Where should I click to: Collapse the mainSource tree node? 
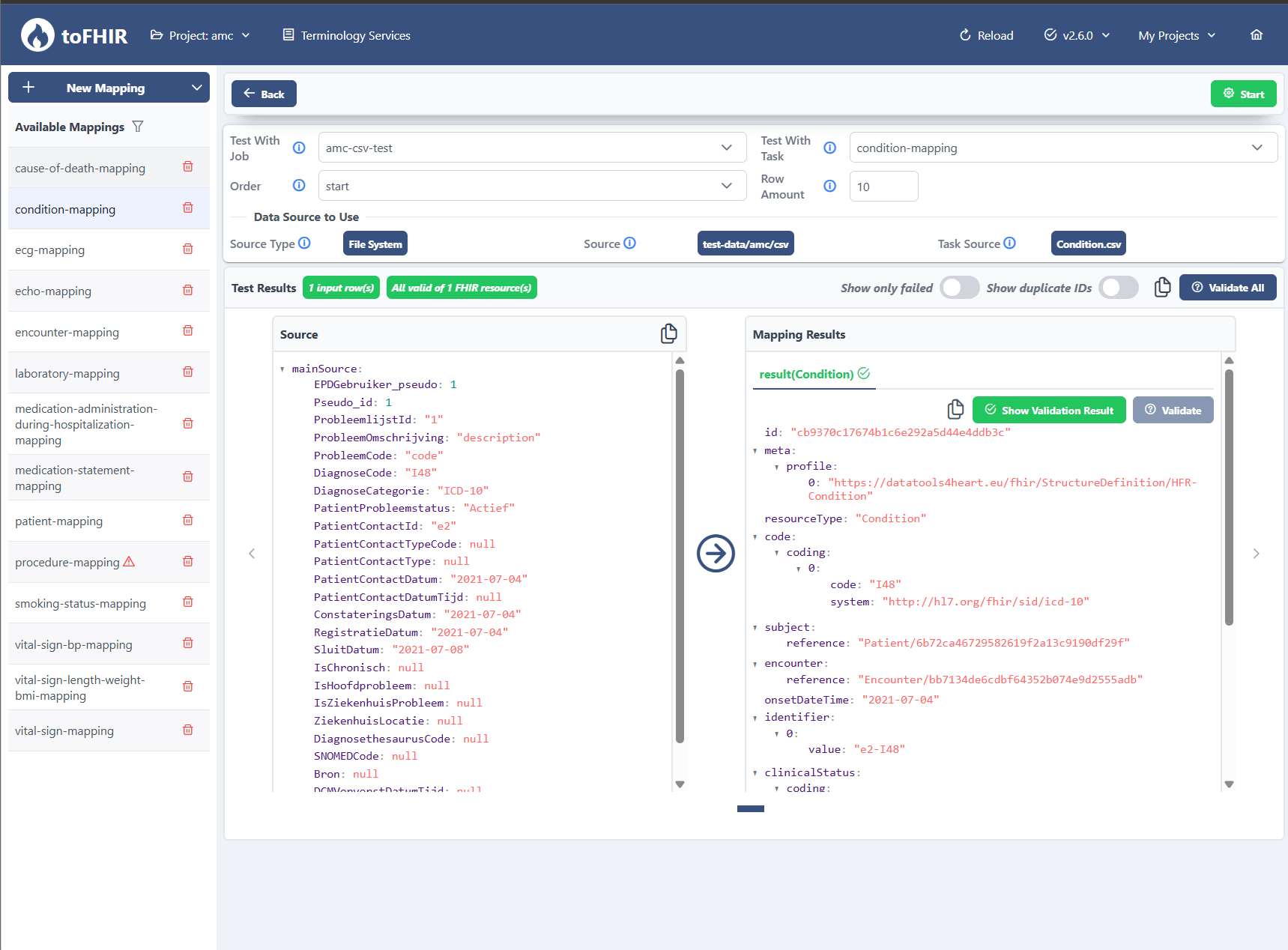(x=282, y=369)
